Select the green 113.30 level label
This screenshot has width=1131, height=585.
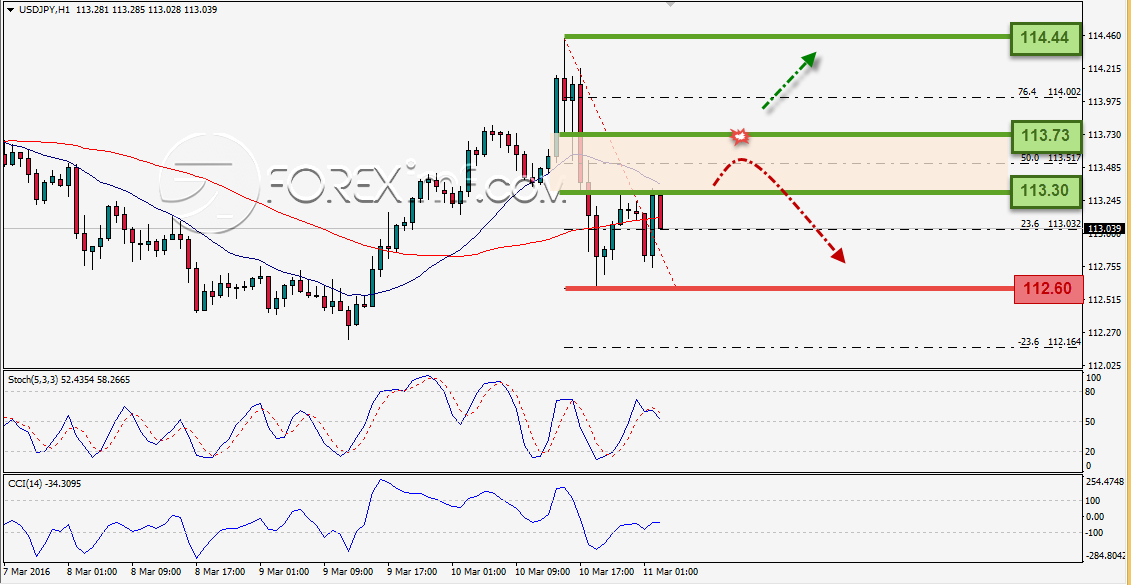tap(1047, 192)
